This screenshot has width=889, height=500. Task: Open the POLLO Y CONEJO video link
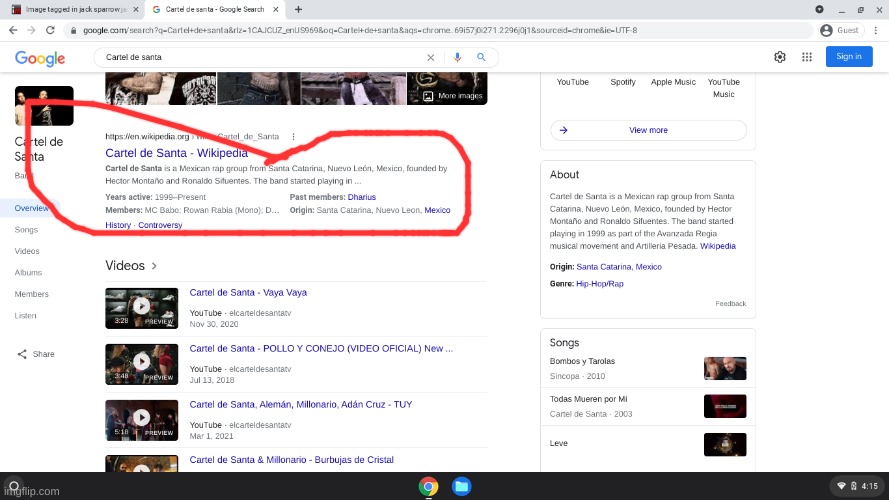[321, 349]
